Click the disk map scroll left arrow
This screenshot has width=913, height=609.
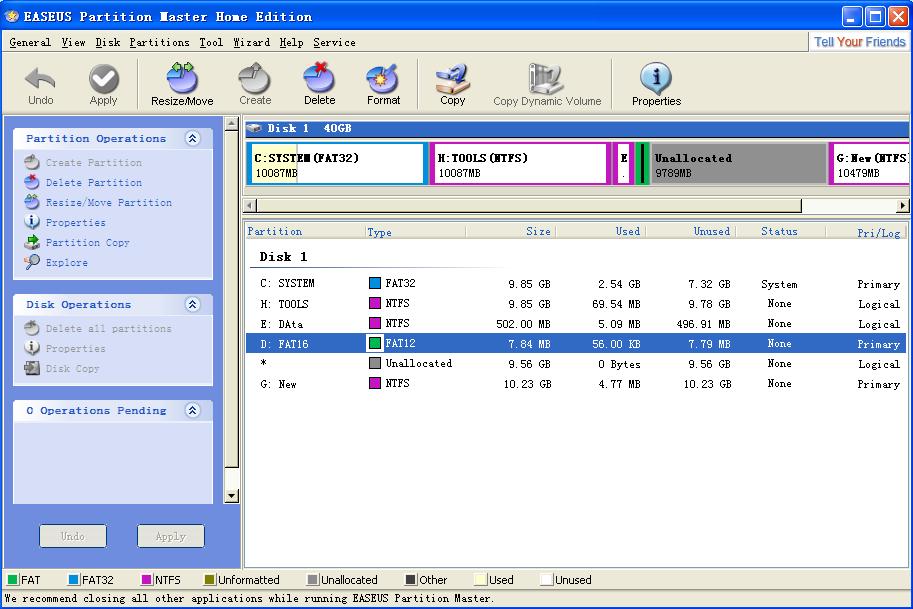pos(250,206)
